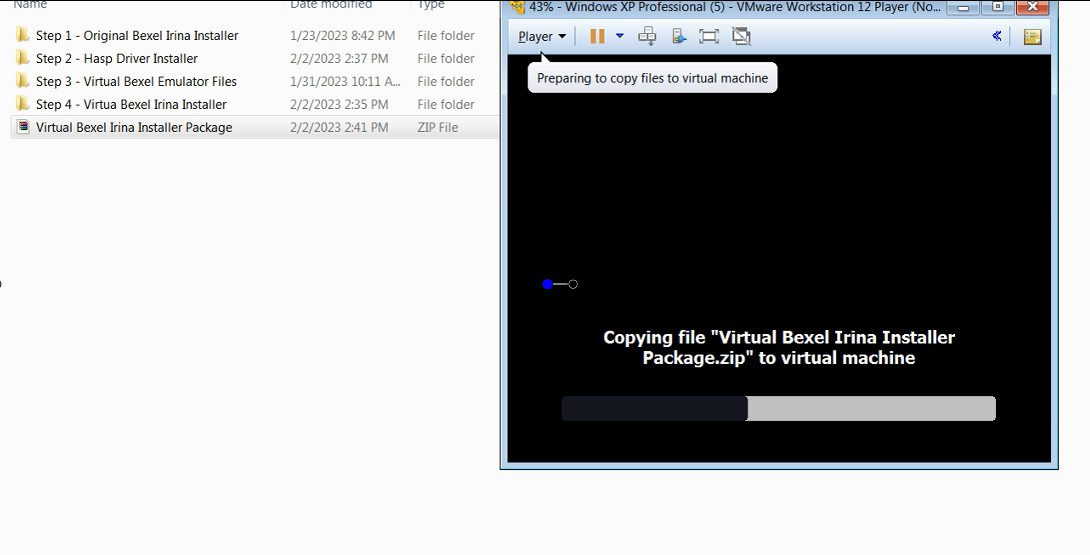
Task: Enter VMware full screen mode
Action: 708,36
